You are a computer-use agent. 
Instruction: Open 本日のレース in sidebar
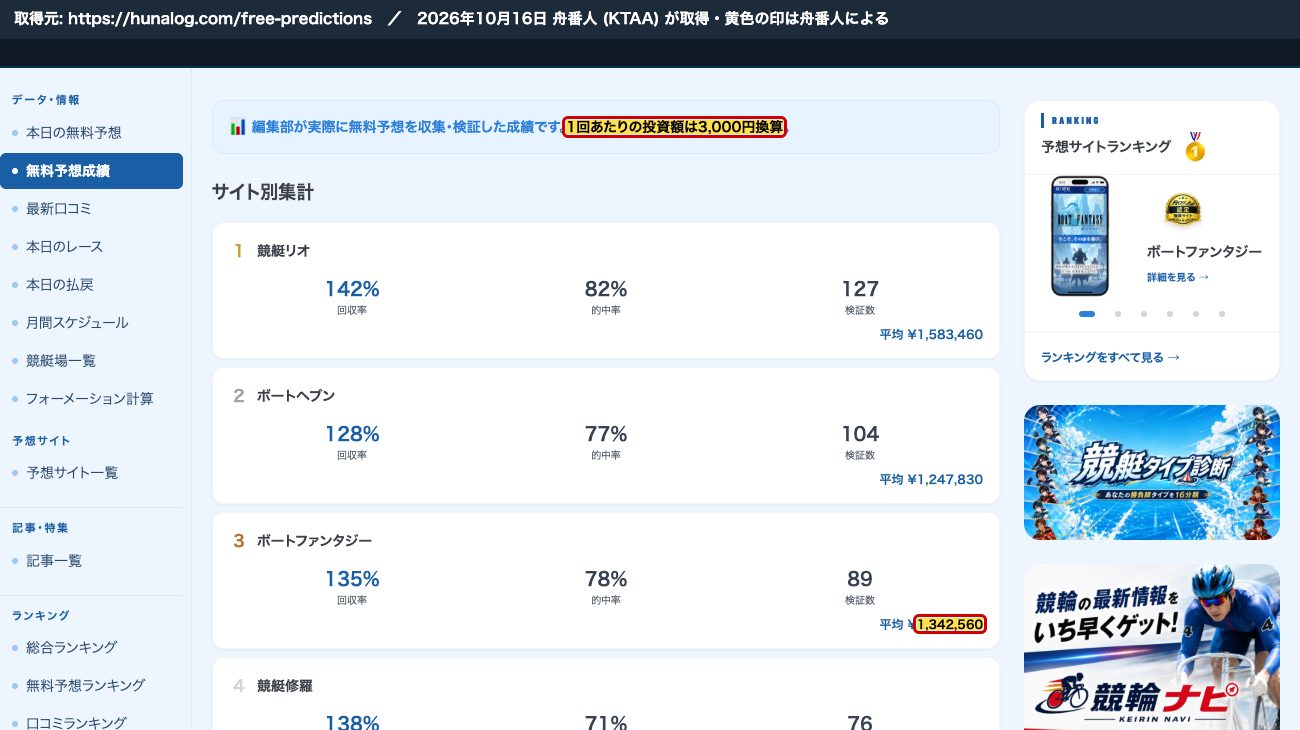pyautogui.click(x=64, y=247)
